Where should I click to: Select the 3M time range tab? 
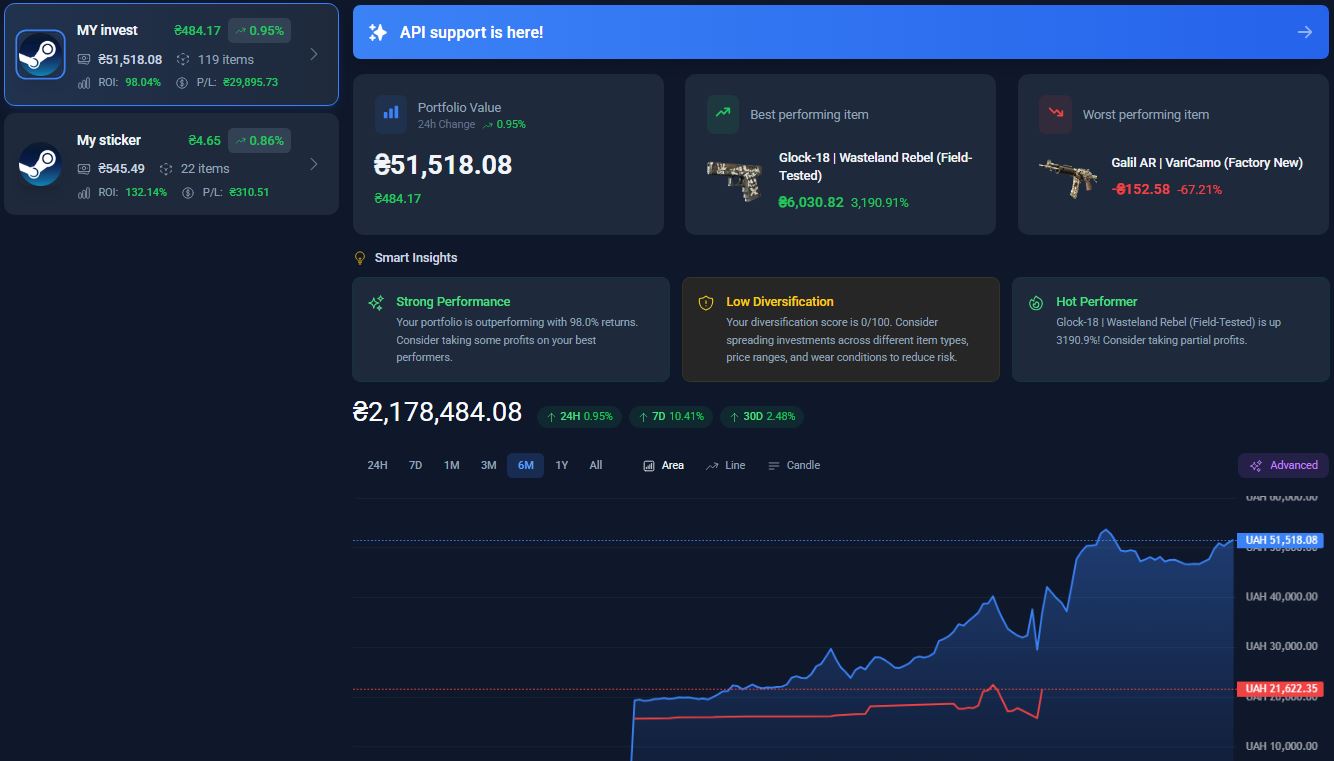(x=488, y=465)
